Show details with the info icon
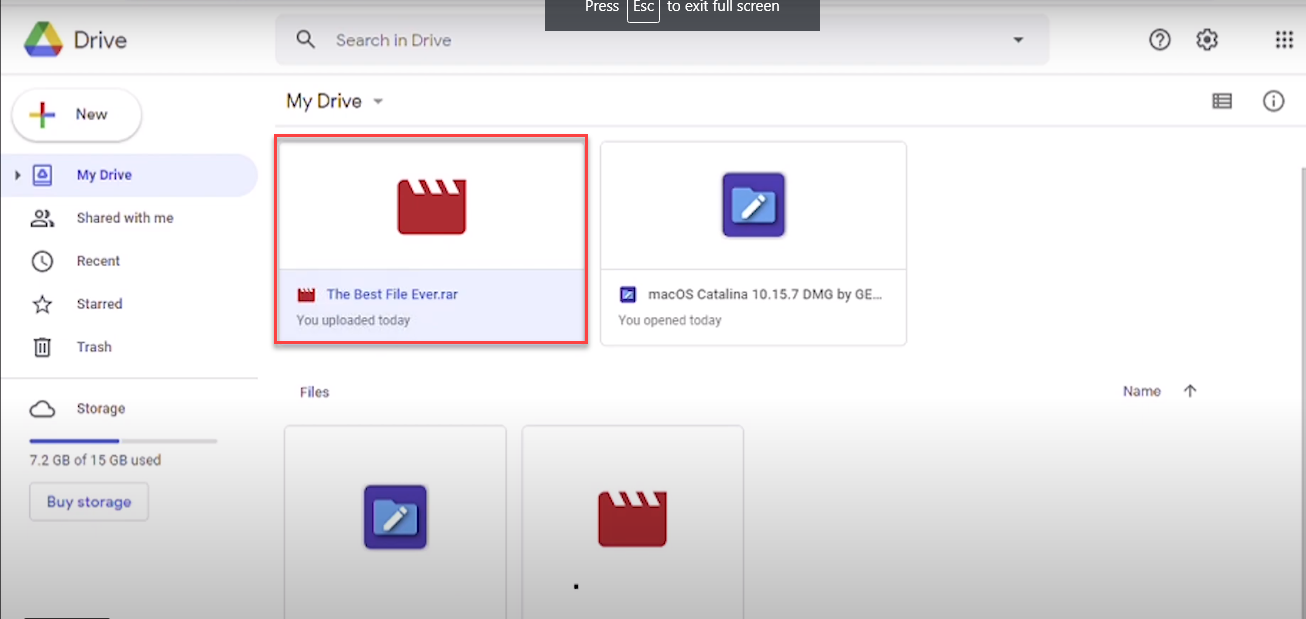Viewport: 1306px width, 619px height. pyautogui.click(x=1273, y=101)
